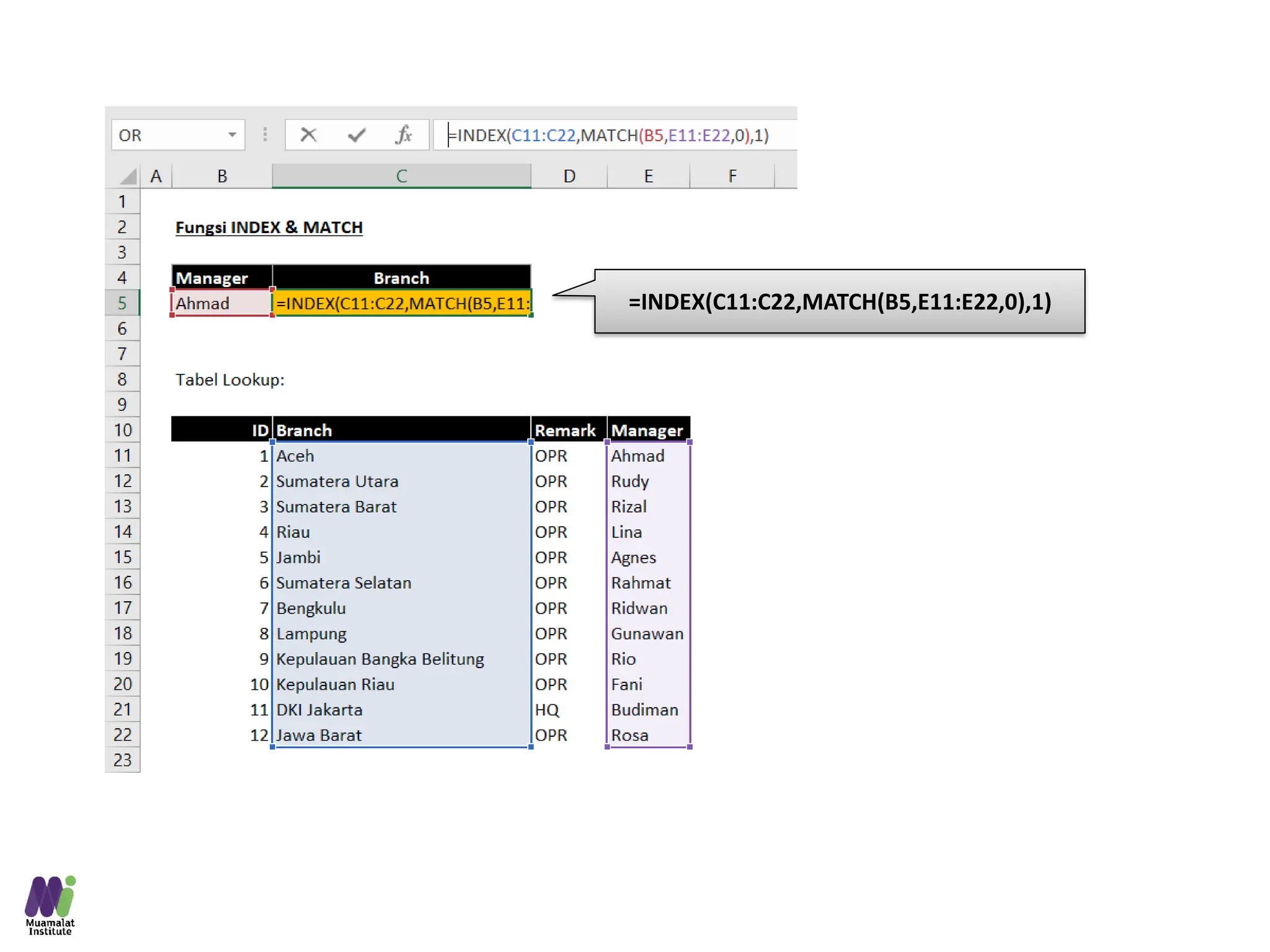Click the 'Jawa Barat' cell
Image resolution: width=1270 pixels, height=952 pixels.
(x=402, y=735)
